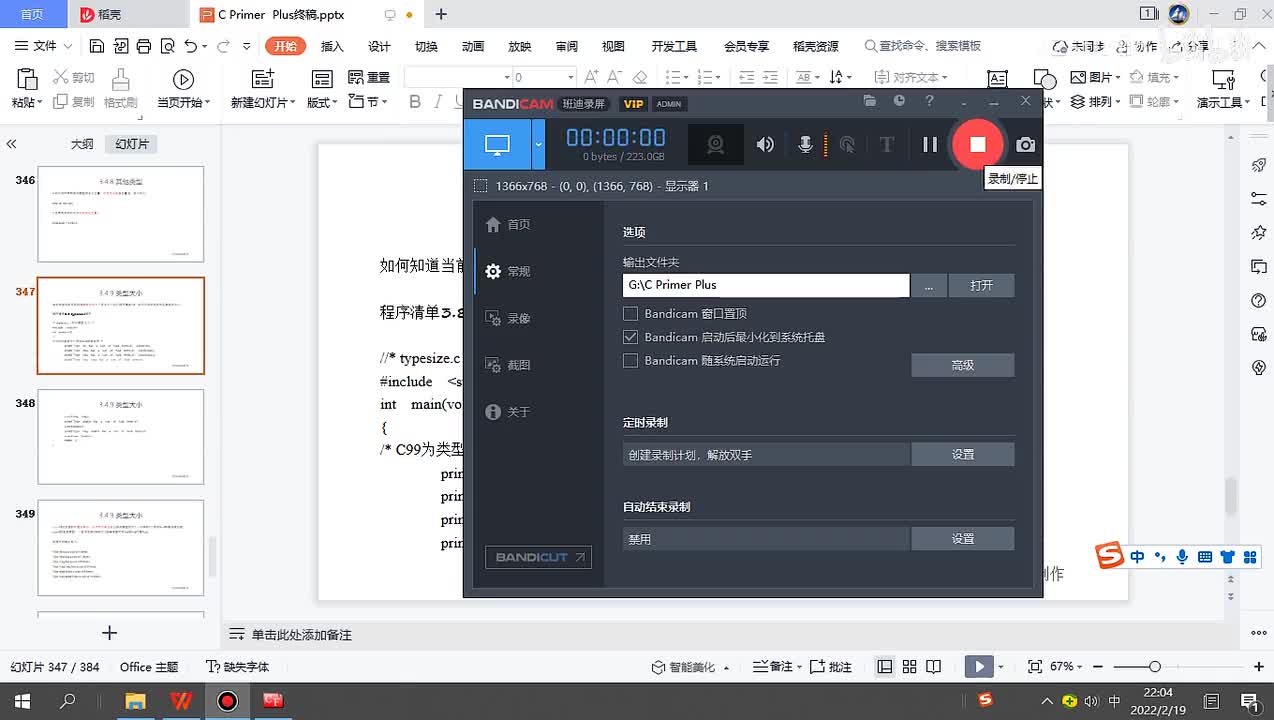Print the presentation with the printer icon
The image size is (1274, 720).
pos(143,46)
